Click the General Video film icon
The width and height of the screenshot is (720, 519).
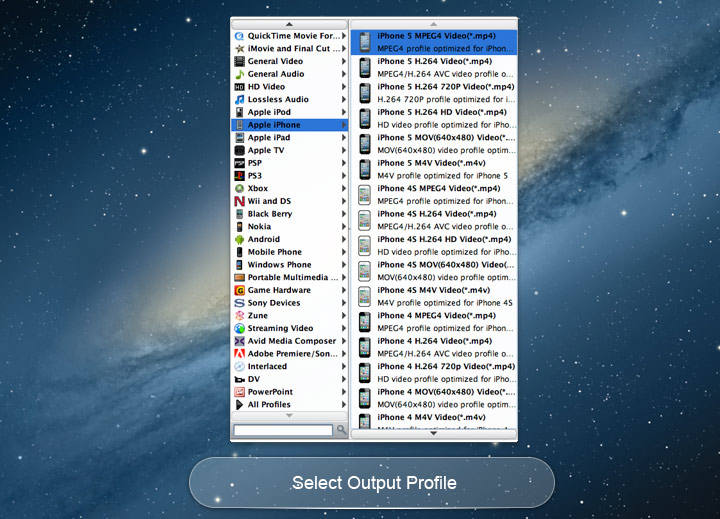pos(239,61)
